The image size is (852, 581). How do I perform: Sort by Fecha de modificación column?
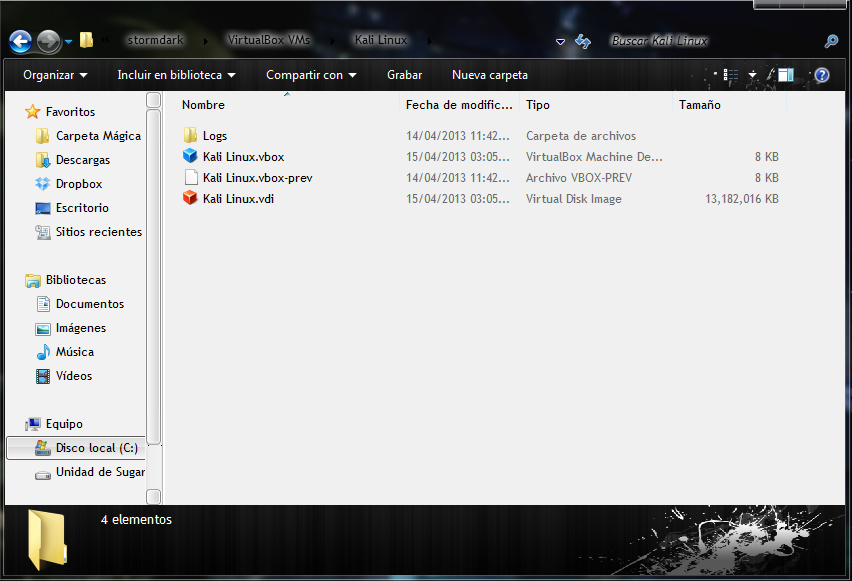pyautogui.click(x=459, y=105)
